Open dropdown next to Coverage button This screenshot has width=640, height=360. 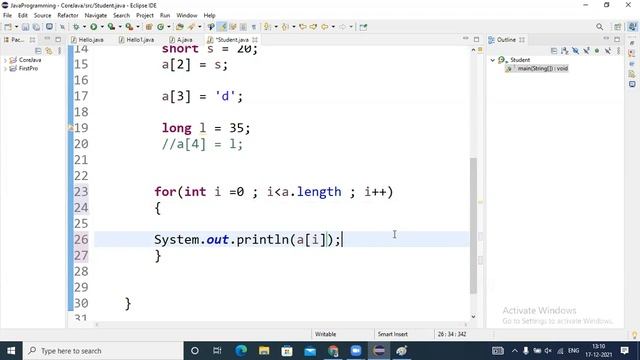[120, 27]
